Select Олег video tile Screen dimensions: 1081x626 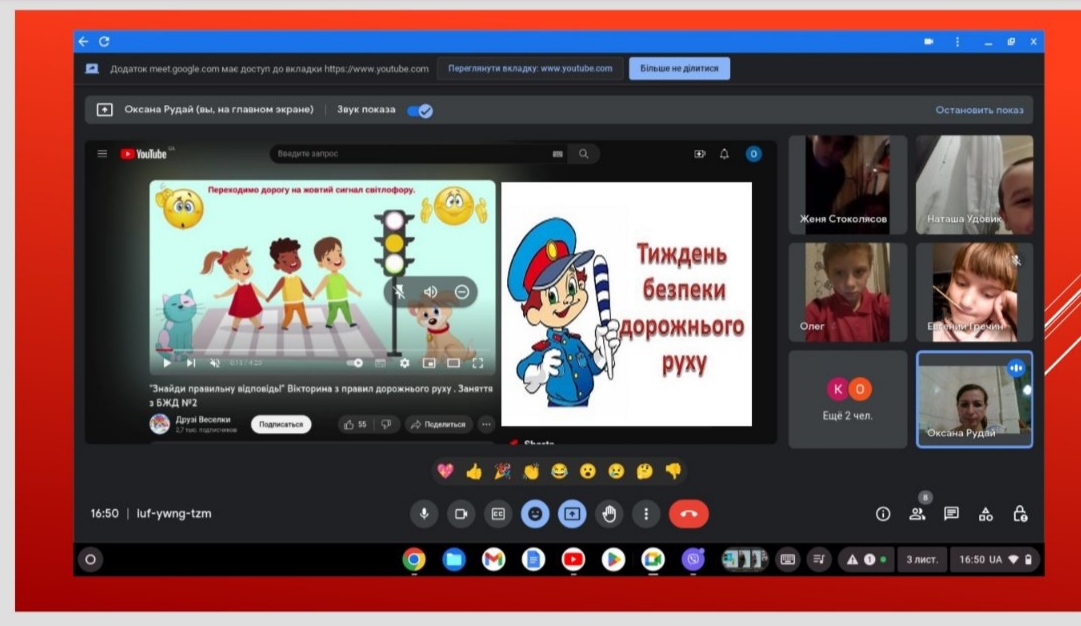click(847, 292)
